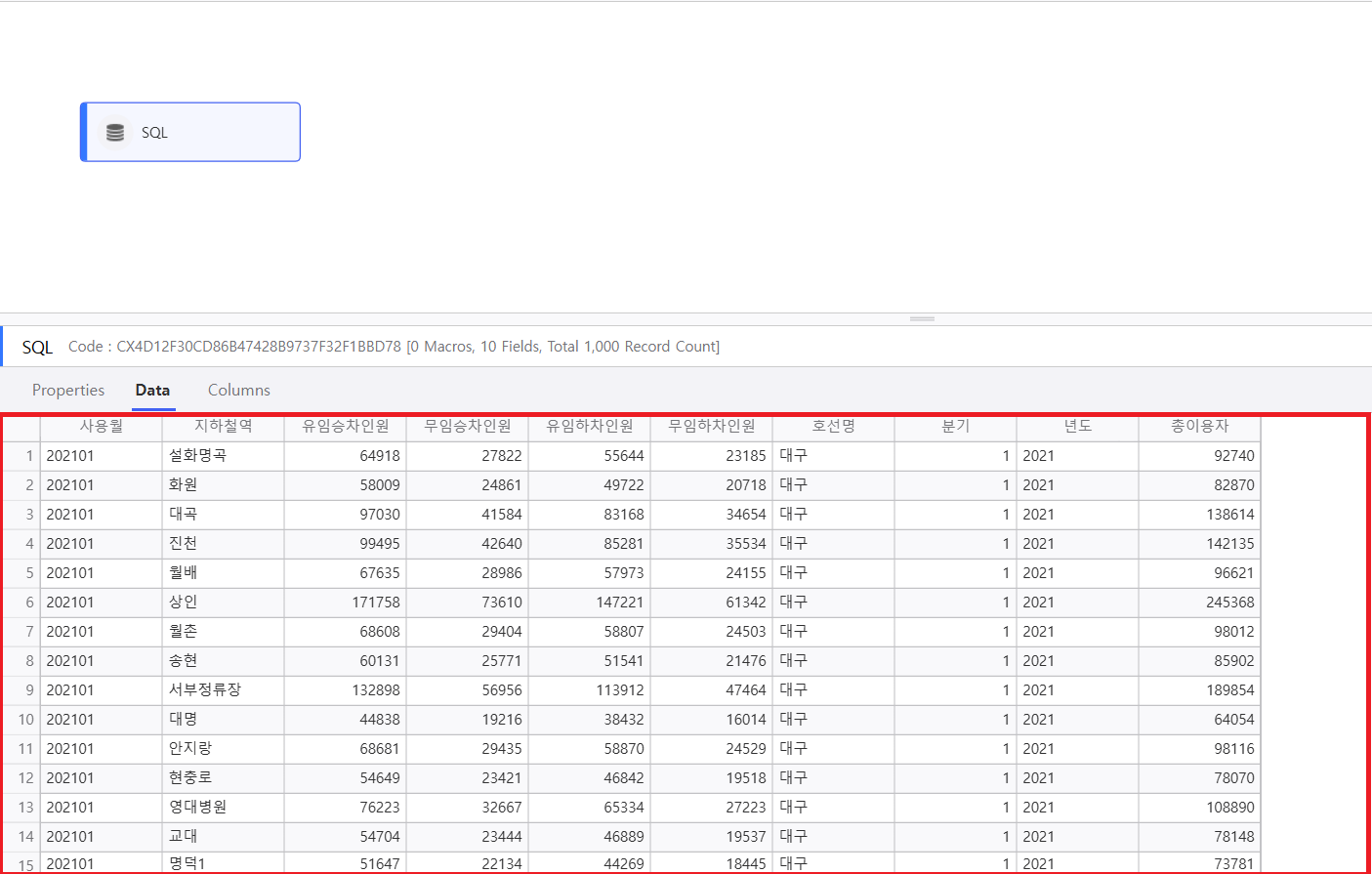Click the 유임하차인원 column header
1372x874 pixels.
point(590,426)
